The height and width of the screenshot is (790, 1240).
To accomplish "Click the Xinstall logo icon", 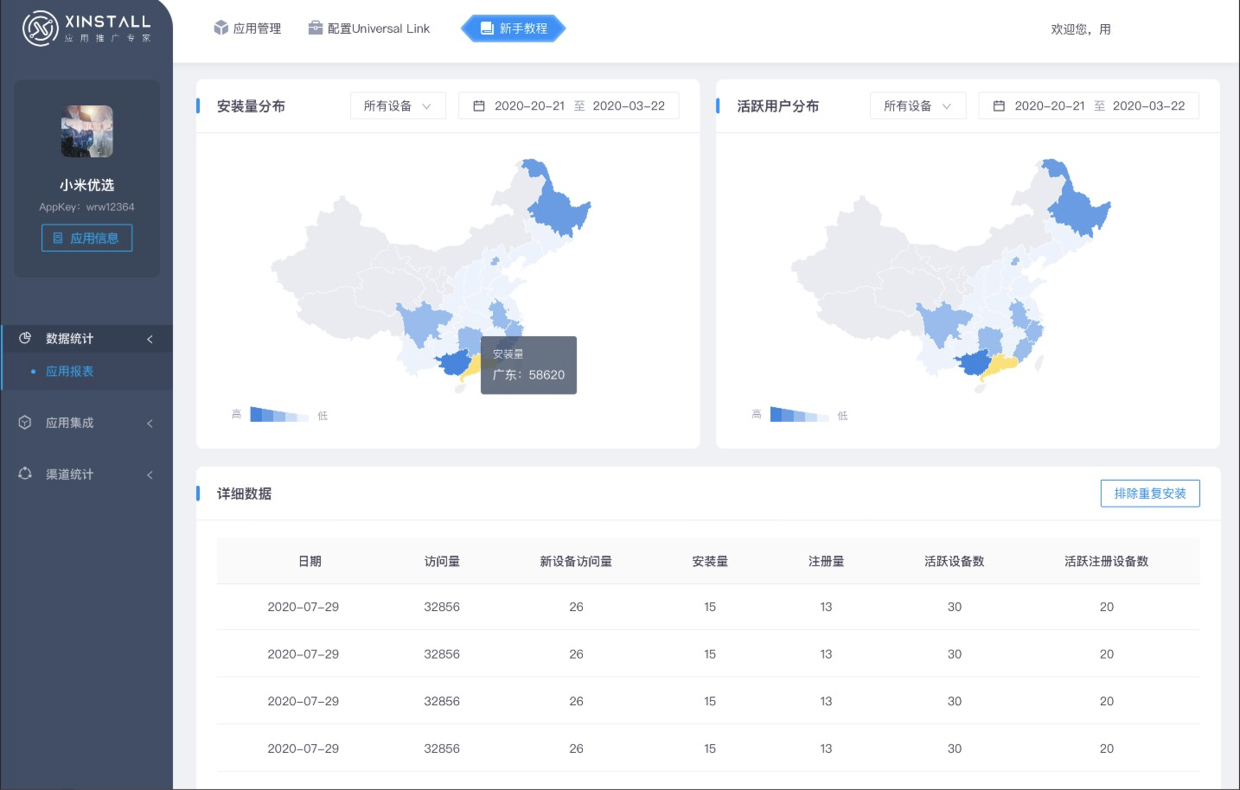I will 41,29.
